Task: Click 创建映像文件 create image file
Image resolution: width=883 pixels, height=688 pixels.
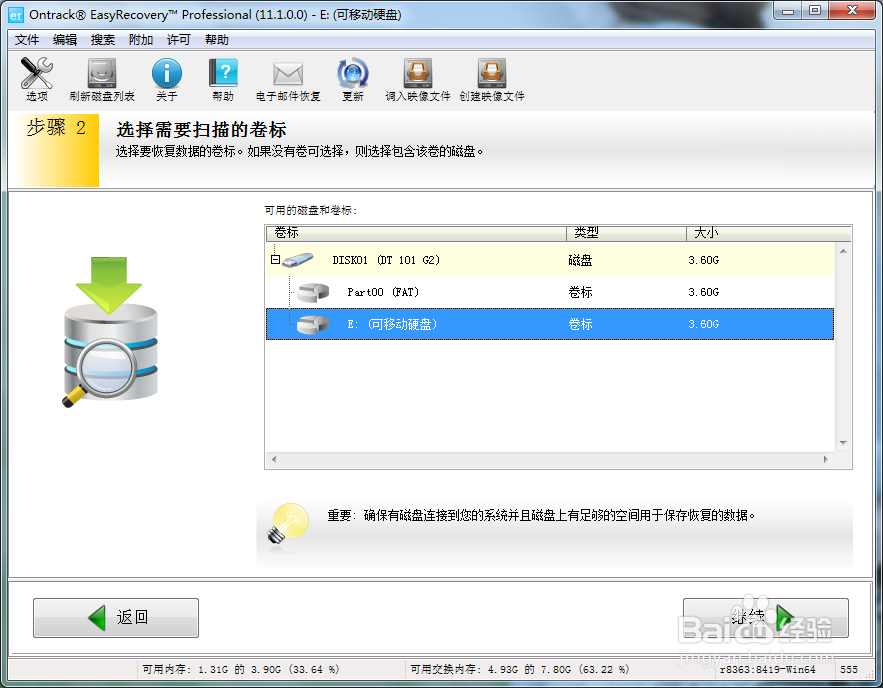Action: 492,80
